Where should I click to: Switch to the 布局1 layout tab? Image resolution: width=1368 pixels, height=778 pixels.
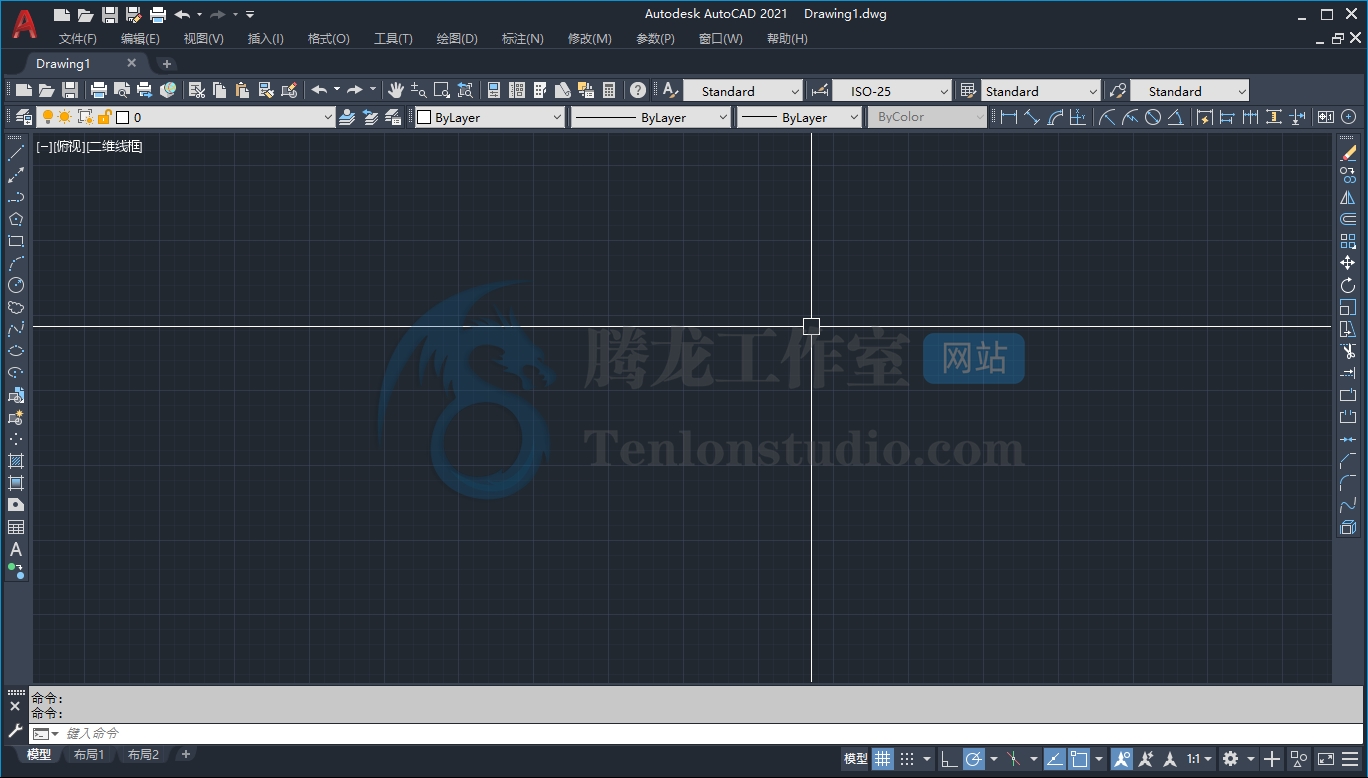coord(89,755)
